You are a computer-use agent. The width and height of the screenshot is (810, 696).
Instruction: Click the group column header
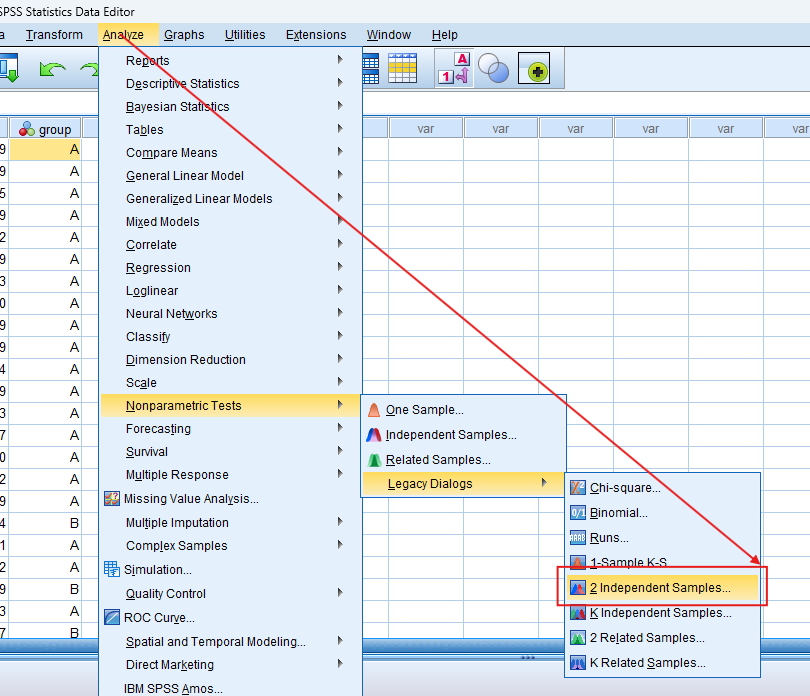point(46,129)
